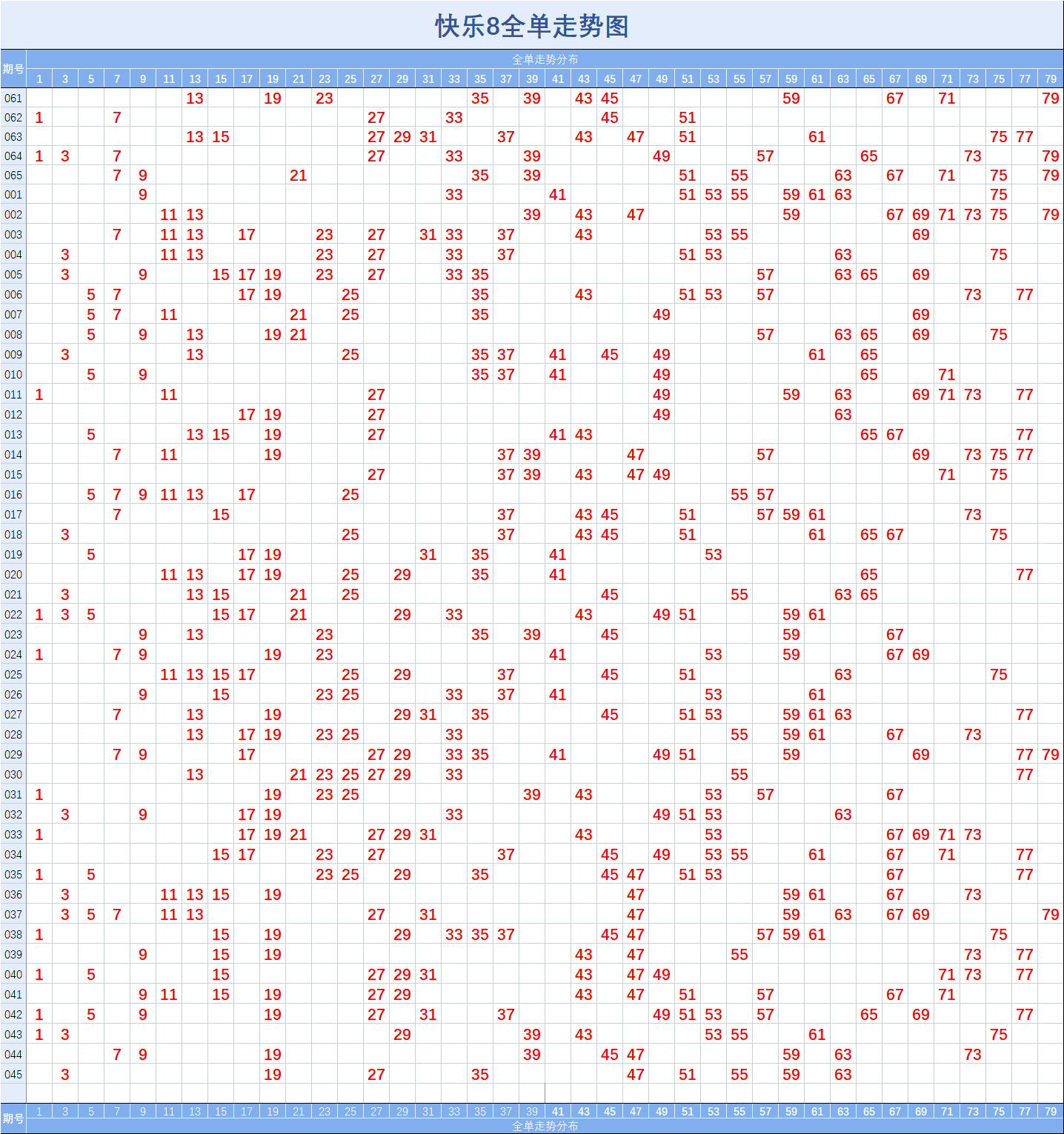Image resolution: width=1064 pixels, height=1134 pixels.
Task: Click the 21 cell in row 030
Action: click(299, 775)
